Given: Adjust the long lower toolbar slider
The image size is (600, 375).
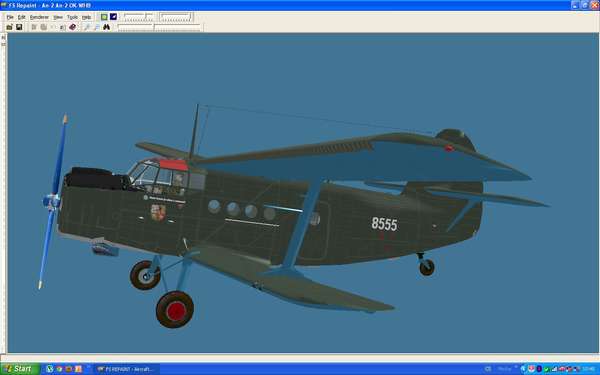Looking at the screenshot, I should (159, 27).
